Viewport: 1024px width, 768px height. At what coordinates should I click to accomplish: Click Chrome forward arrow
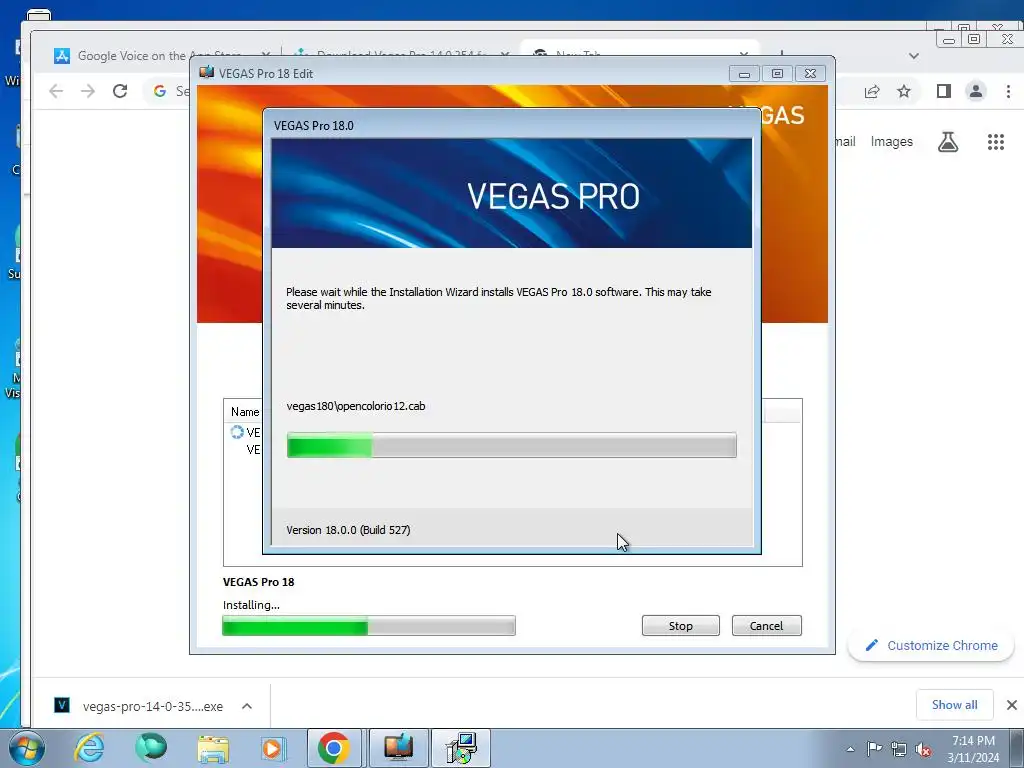pos(88,91)
